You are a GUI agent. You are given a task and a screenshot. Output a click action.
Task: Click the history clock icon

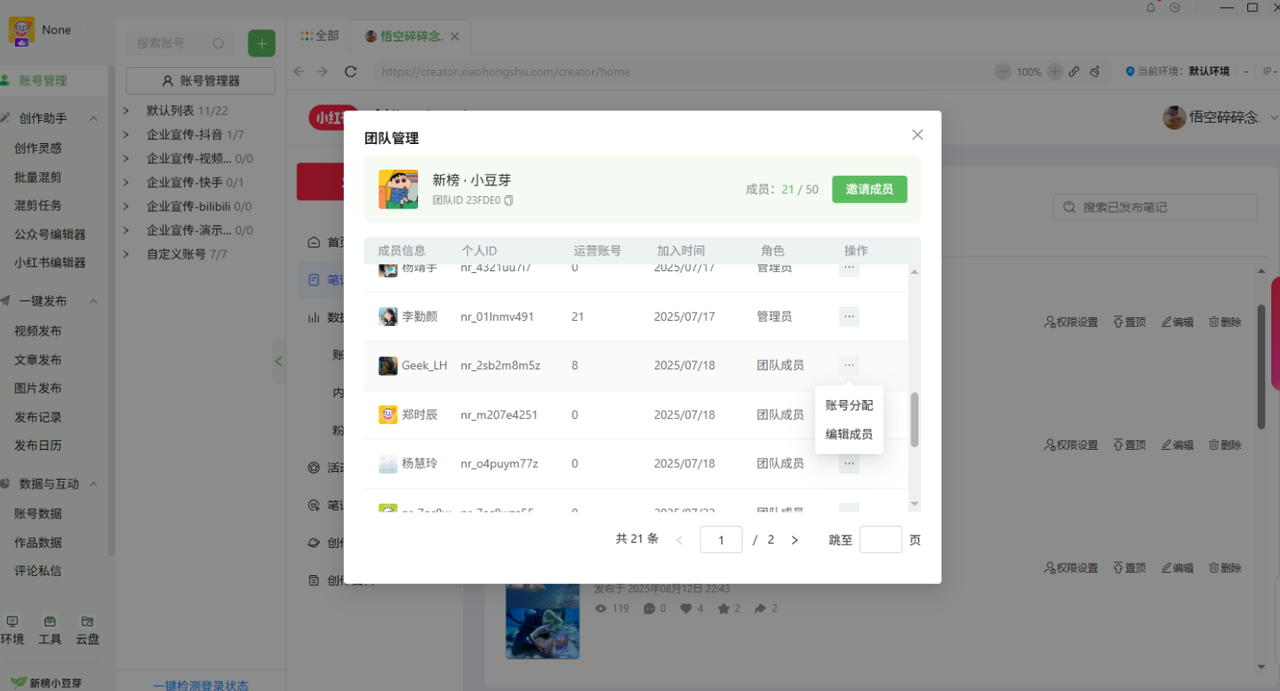coord(1175,7)
